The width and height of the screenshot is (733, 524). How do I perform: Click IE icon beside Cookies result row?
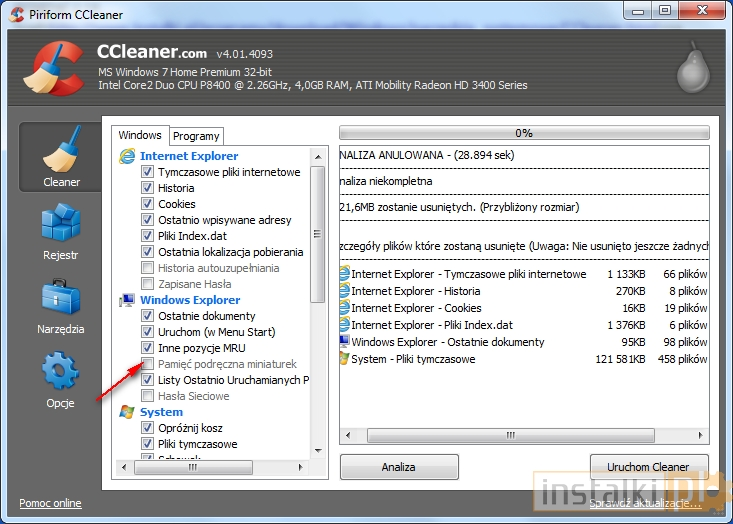345,308
